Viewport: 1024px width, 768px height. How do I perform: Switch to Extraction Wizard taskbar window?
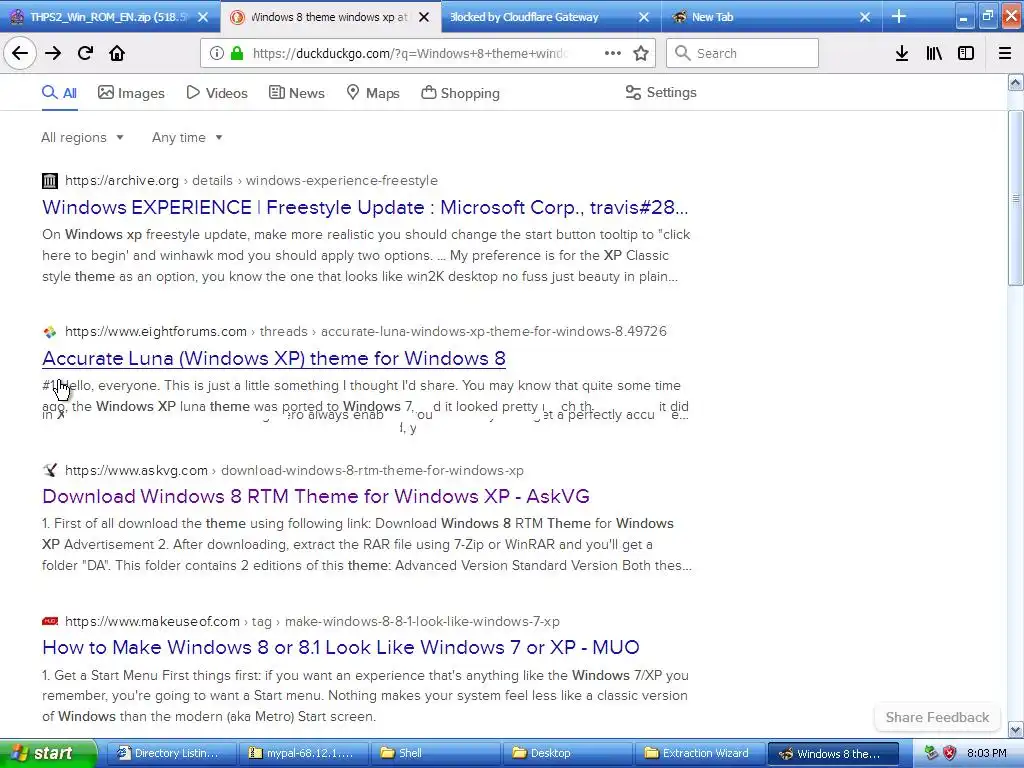pos(699,753)
